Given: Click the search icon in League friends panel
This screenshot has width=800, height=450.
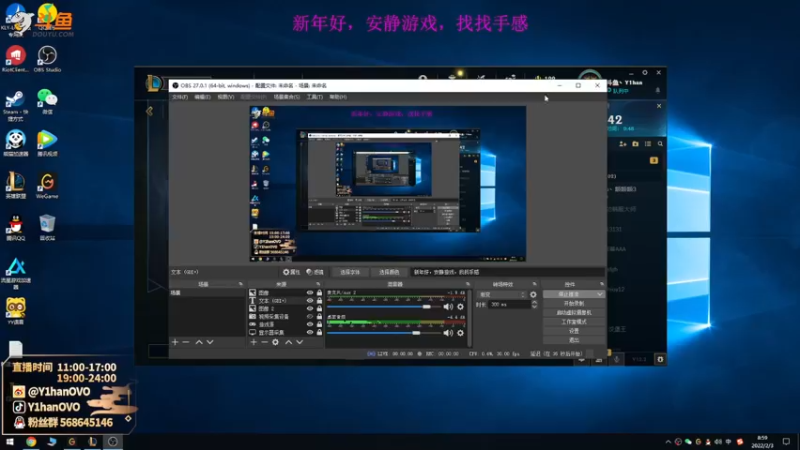Looking at the screenshot, I should [x=660, y=144].
